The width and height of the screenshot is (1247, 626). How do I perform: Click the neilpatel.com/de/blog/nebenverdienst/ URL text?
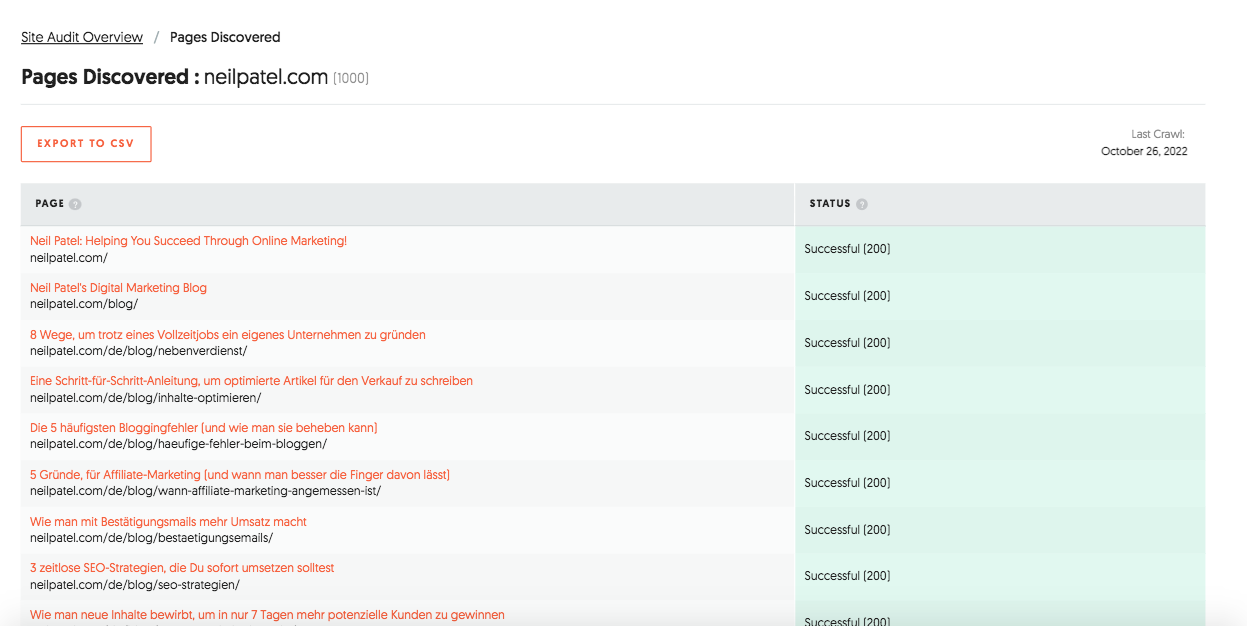138,351
